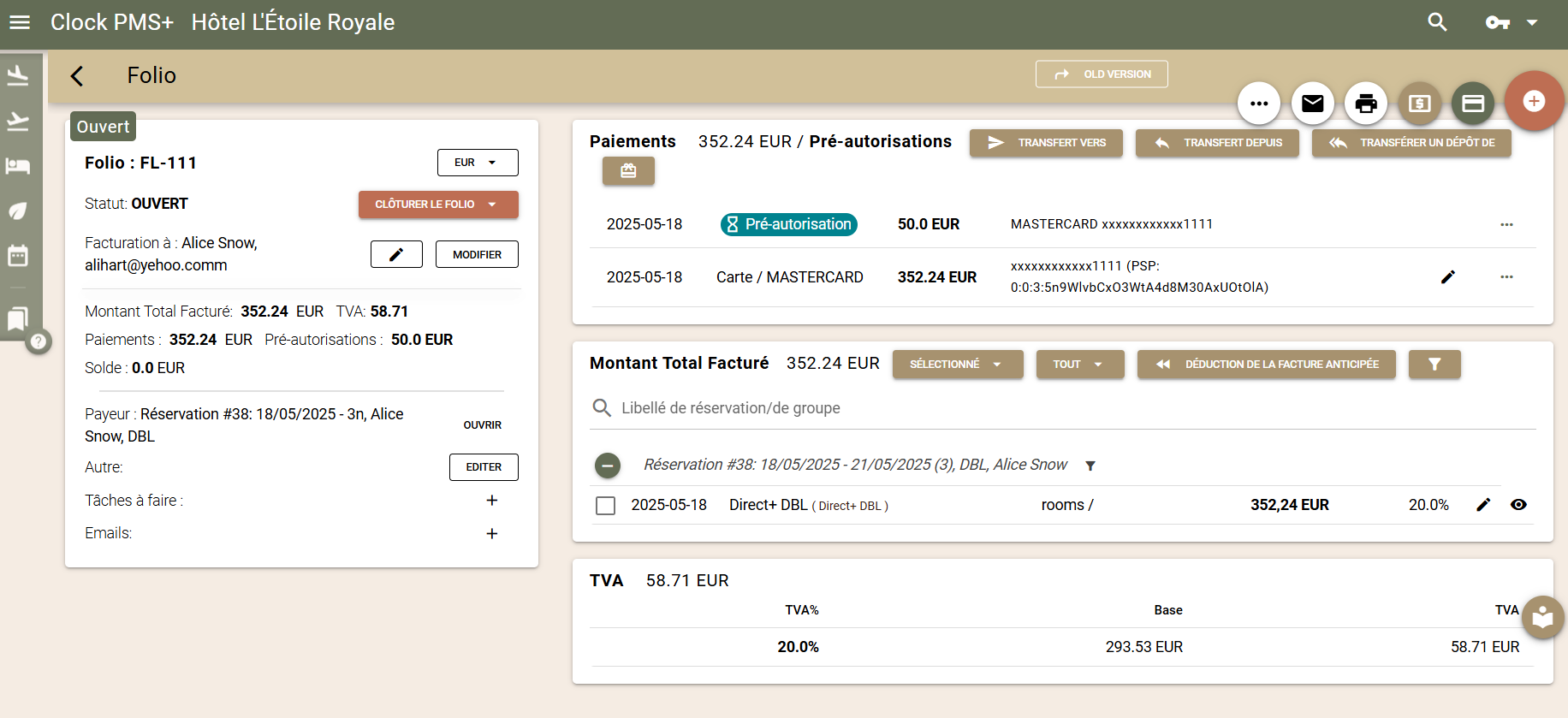1568x718 pixels.
Task: Click the Réservation #38 payer link text
Action: 244,425
